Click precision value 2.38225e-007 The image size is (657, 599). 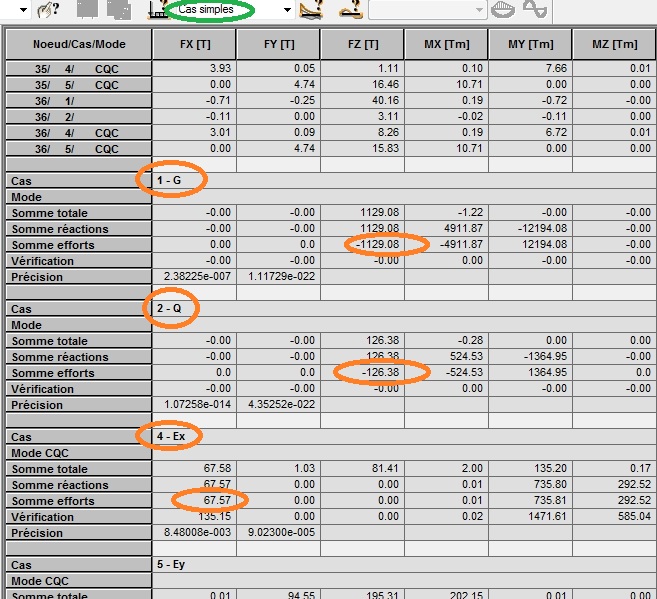pyautogui.click(x=195, y=276)
